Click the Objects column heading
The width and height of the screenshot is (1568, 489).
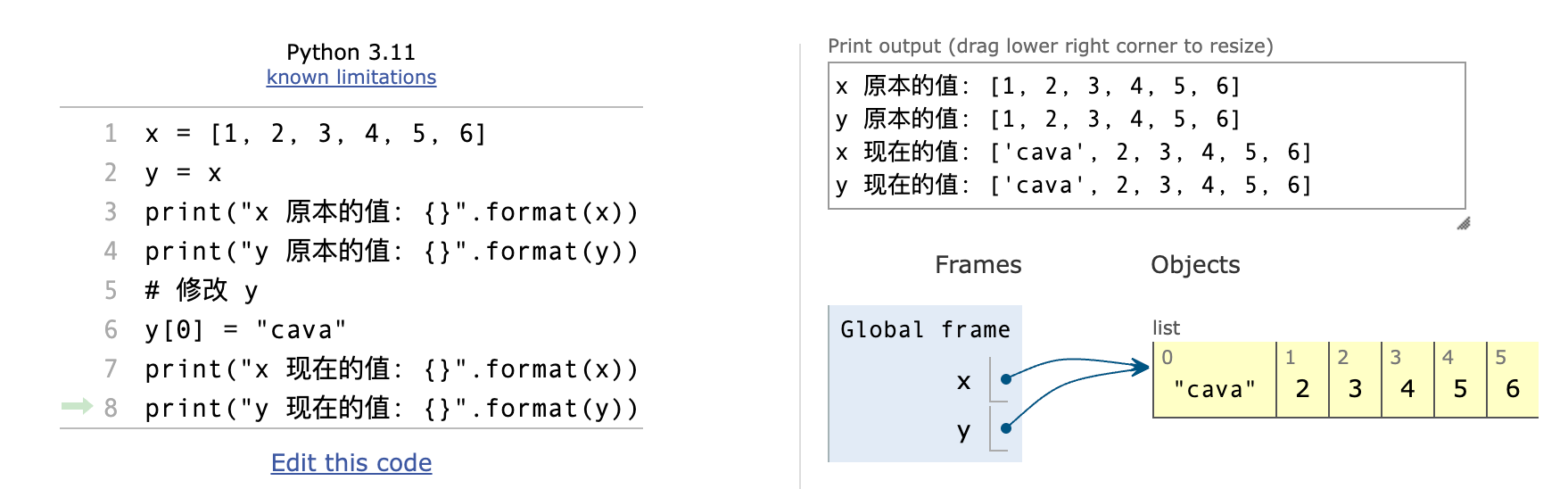pos(1195,264)
